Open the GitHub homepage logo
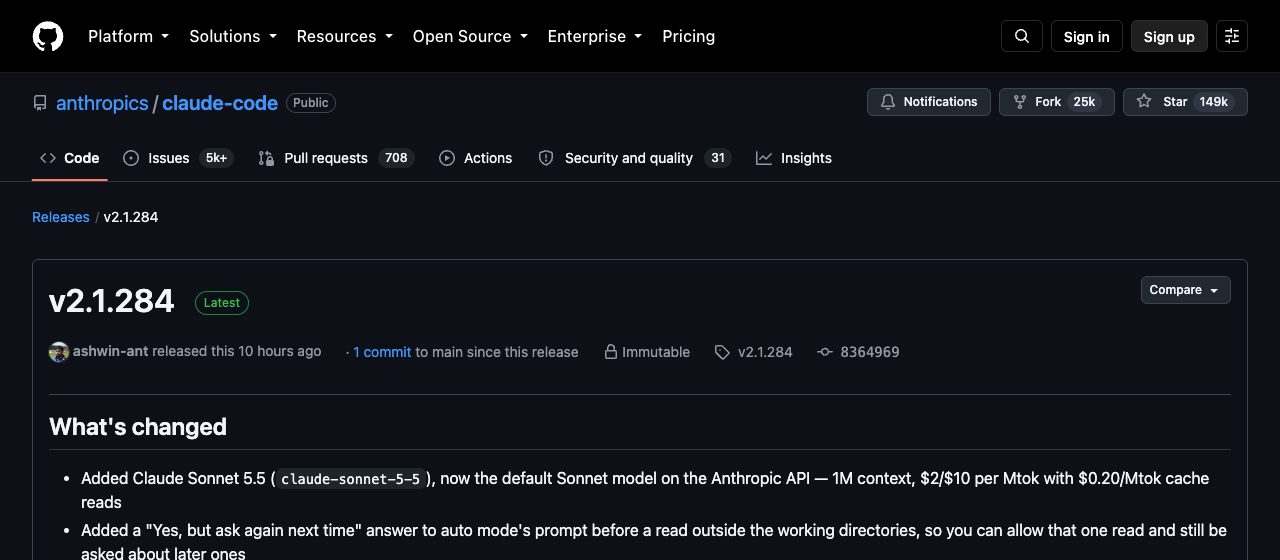Screen dimensions: 1280x560 48,36
